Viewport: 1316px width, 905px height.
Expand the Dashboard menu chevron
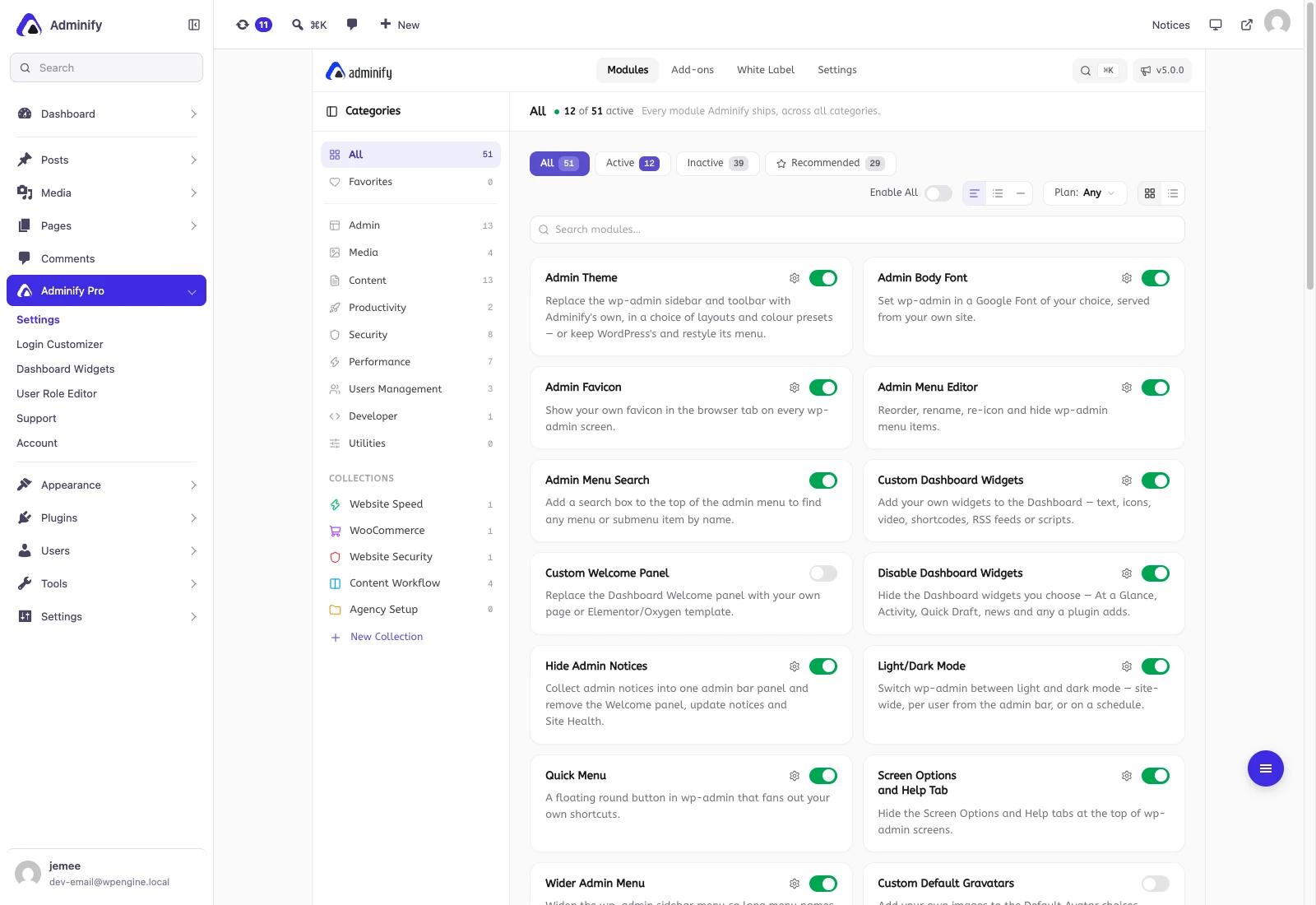click(193, 114)
